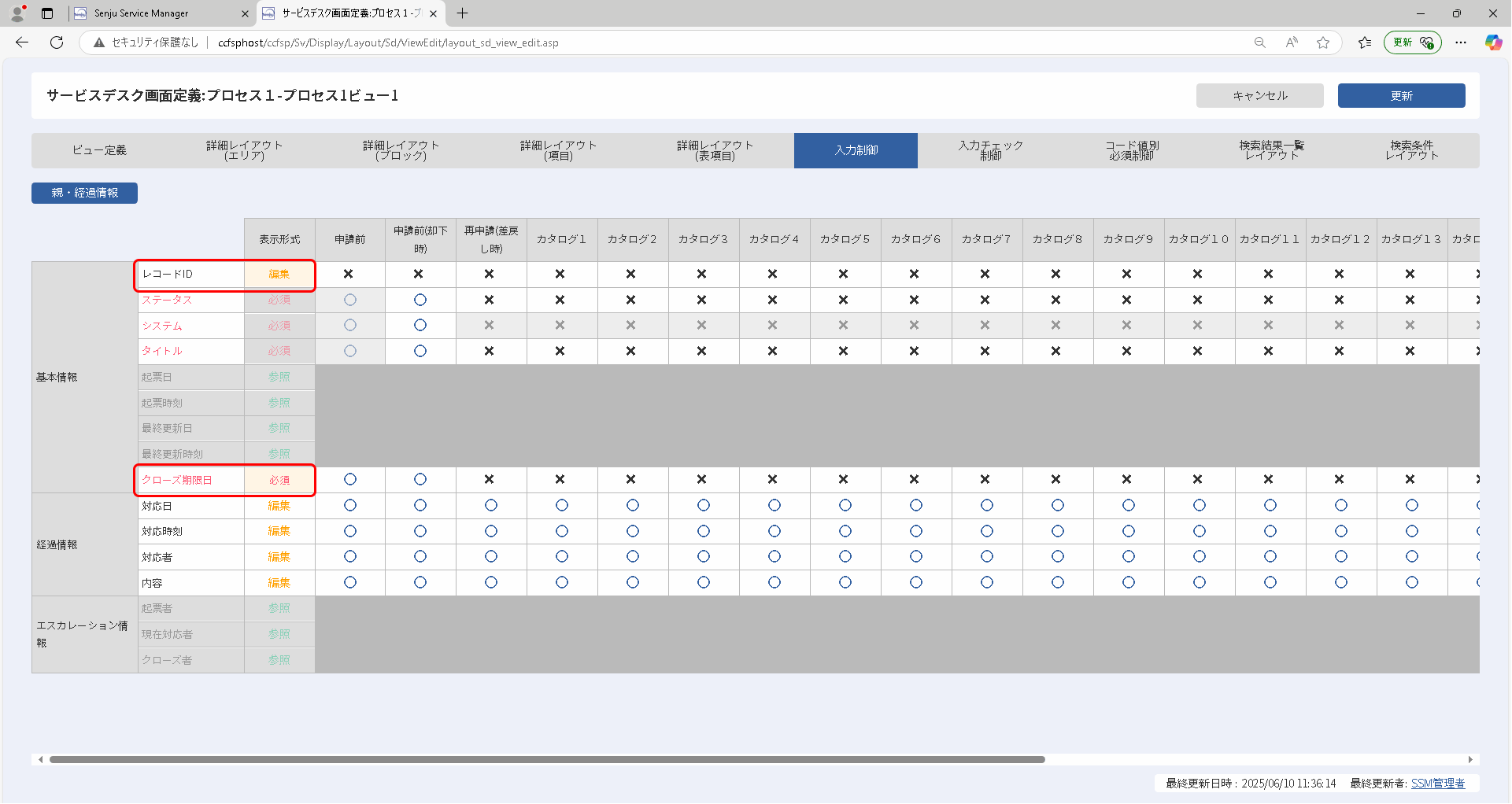Open Copilot icon in browser toolbar
The image size is (1512, 804).
coord(1493,42)
